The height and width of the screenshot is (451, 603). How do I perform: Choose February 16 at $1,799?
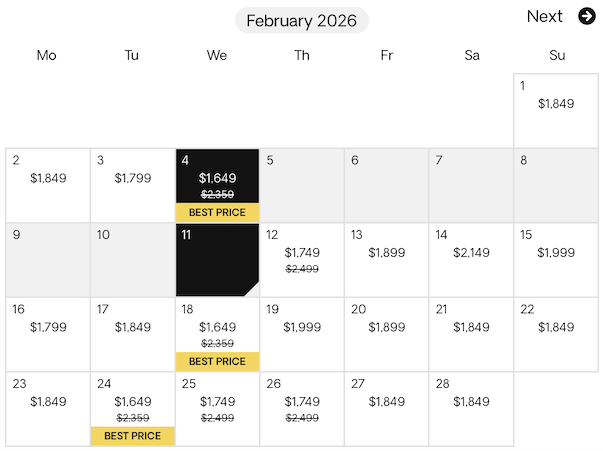(x=47, y=334)
